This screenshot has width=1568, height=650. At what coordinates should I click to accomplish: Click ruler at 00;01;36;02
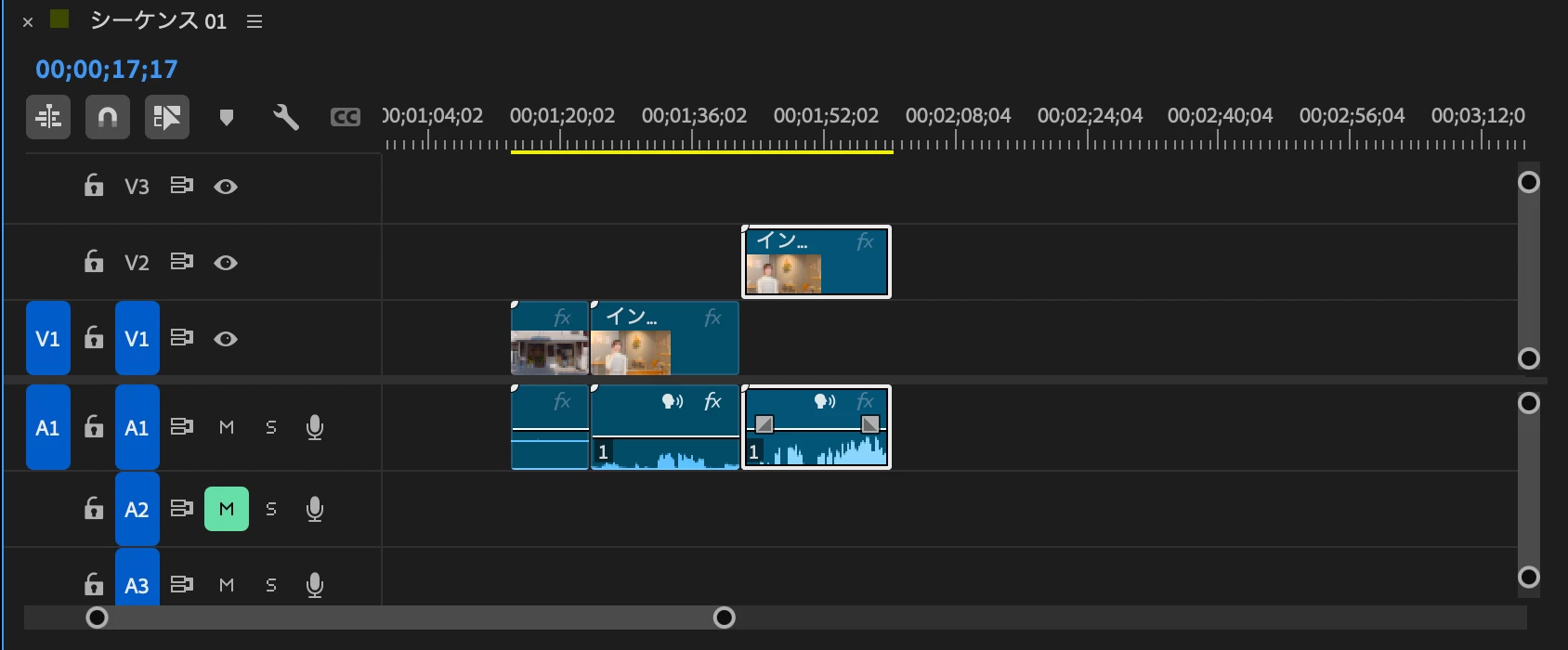(694, 116)
